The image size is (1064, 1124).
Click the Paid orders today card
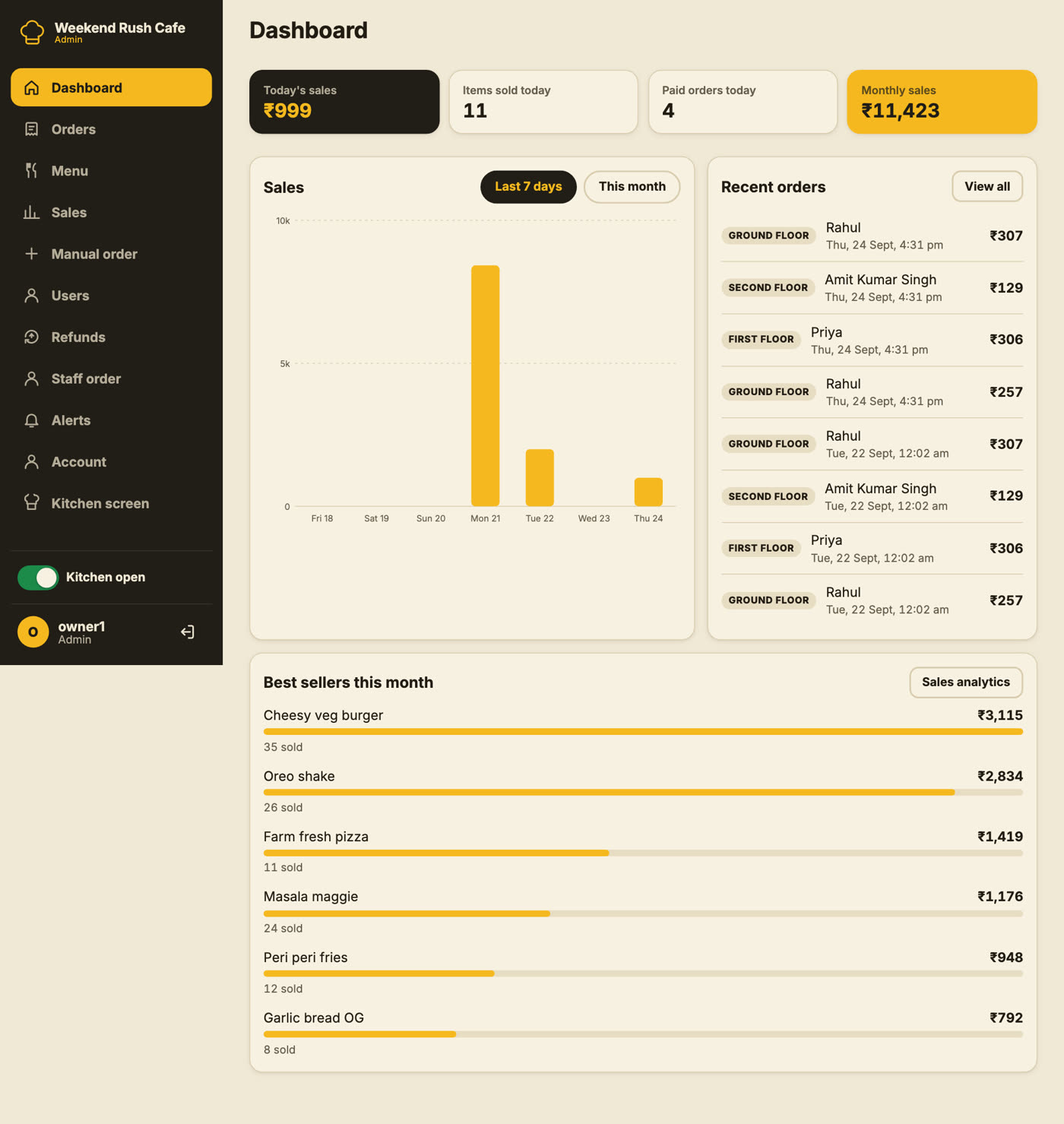click(x=743, y=102)
